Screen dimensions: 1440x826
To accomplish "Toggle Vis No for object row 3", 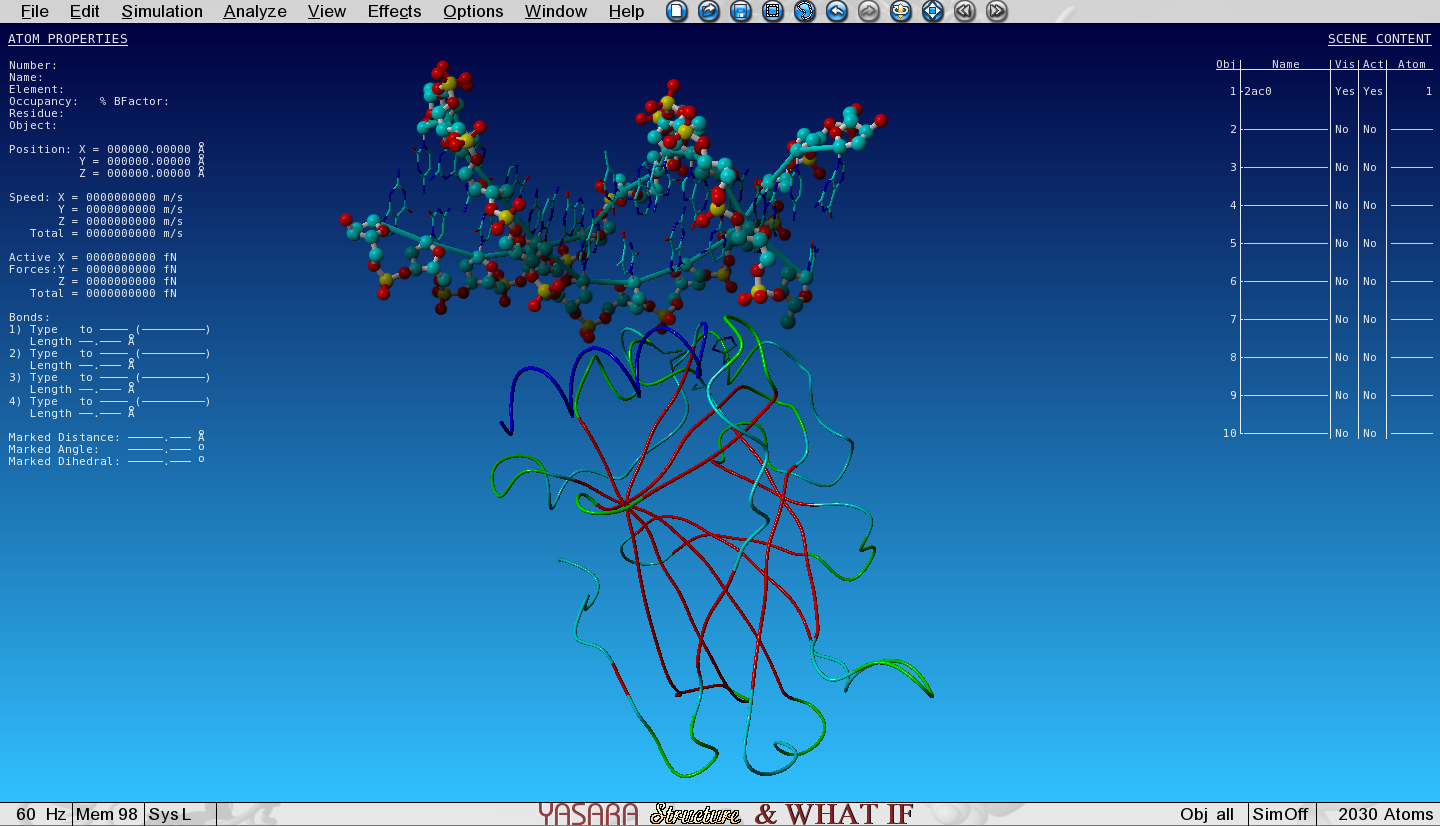I will 1342,167.
